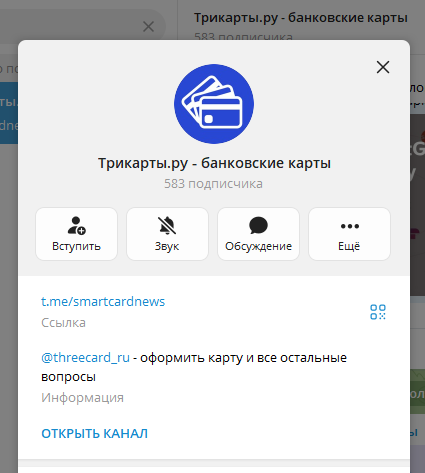This screenshot has width=425, height=473.
Task: Select the channel name inside the popup
Action: pyautogui.click(x=214, y=163)
